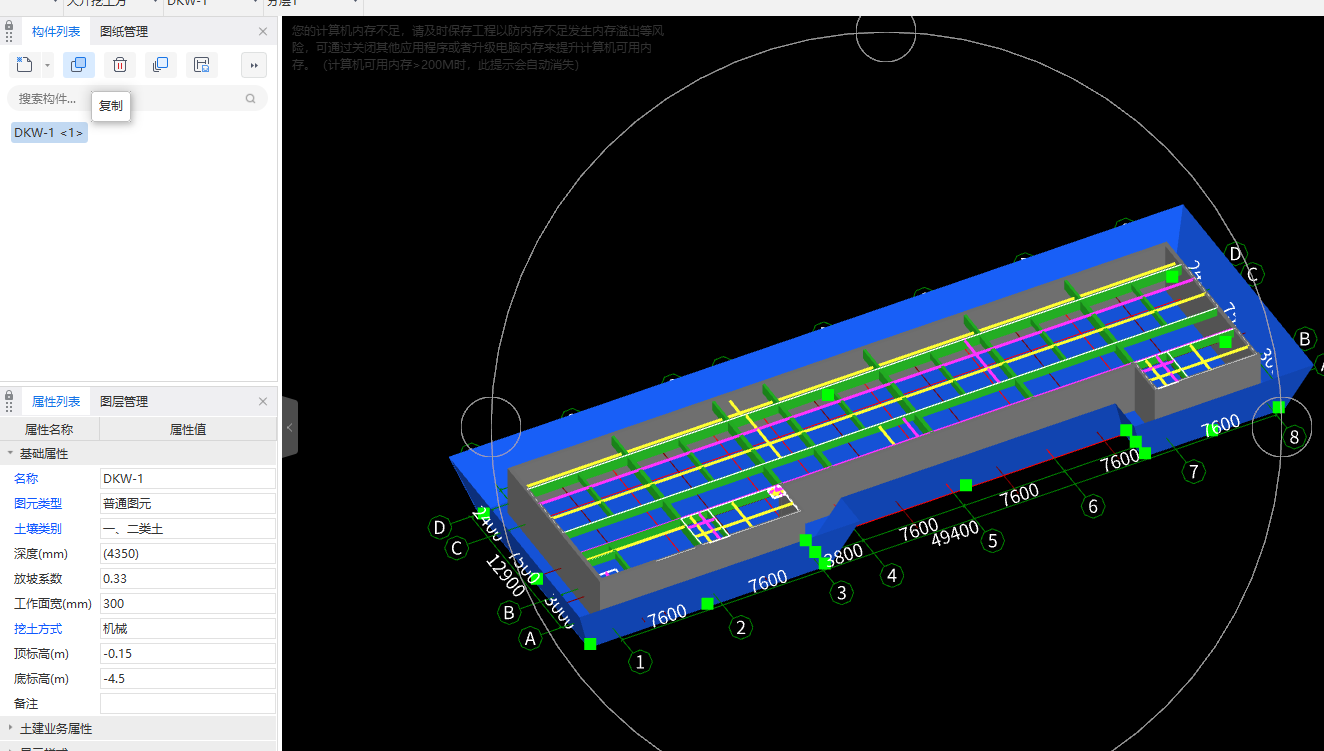Screen dimensions: 1324x751
Task: Switch to the 图纸管理 tab
Action: [x=124, y=31]
